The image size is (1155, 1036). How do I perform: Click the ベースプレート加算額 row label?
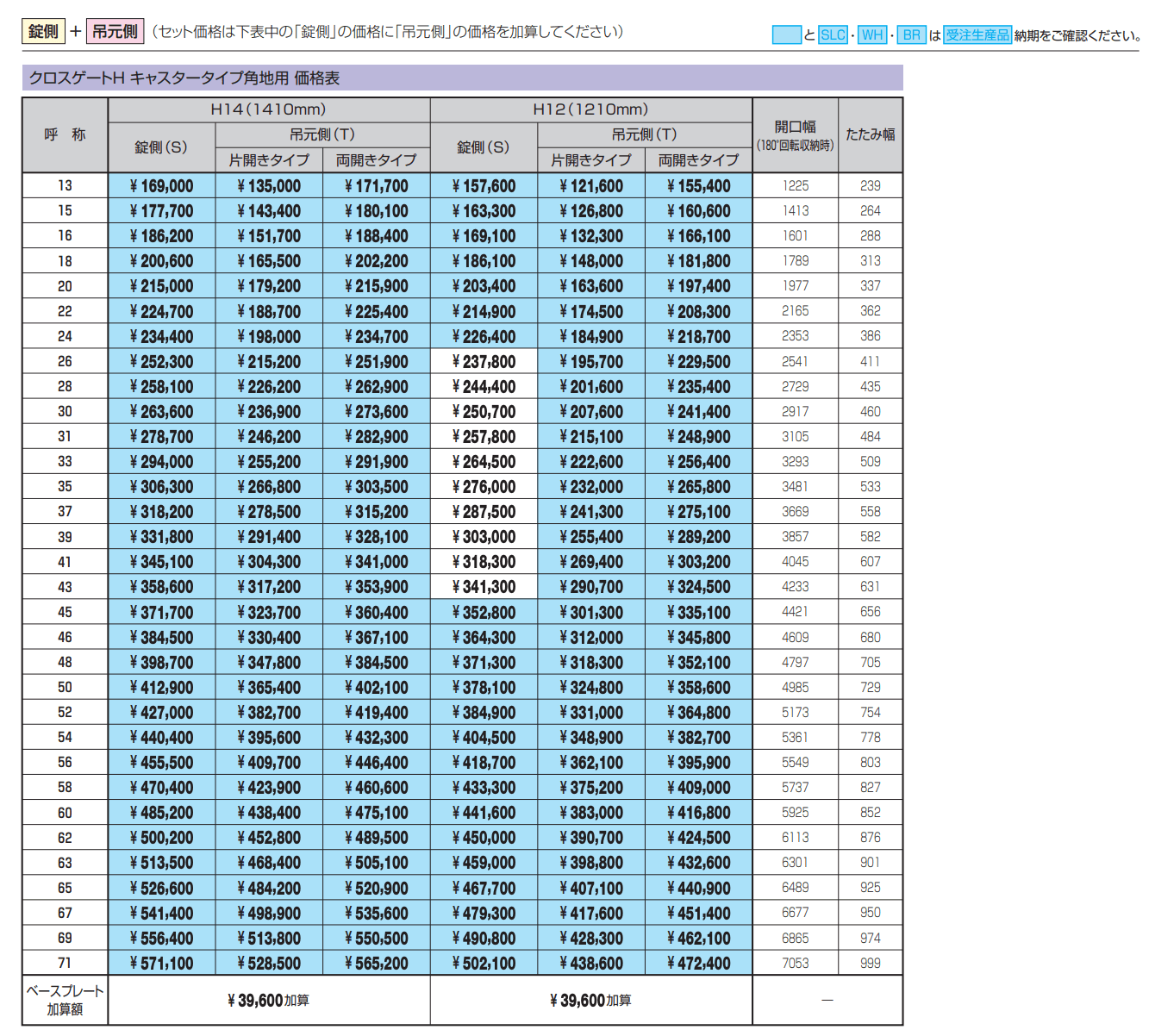[65, 1000]
